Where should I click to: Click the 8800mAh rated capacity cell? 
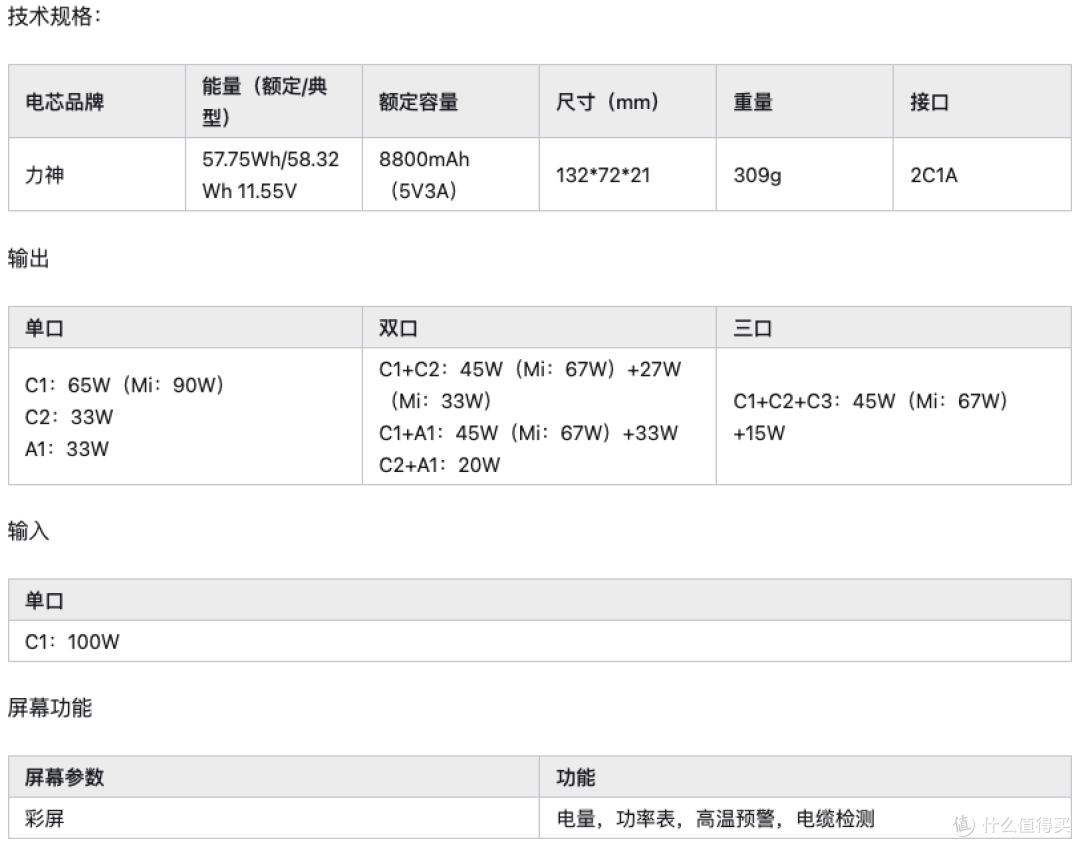pyautogui.click(x=451, y=174)
